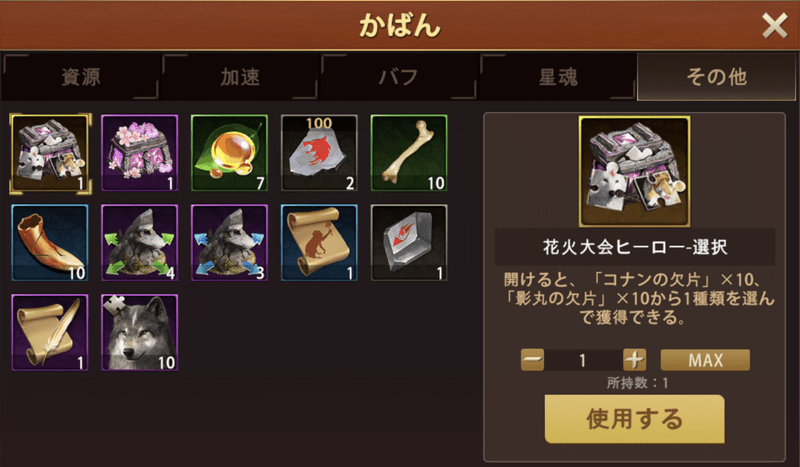The image size is (800, 467).
Task: Open the 加速 tab
Action: point(240,77)
